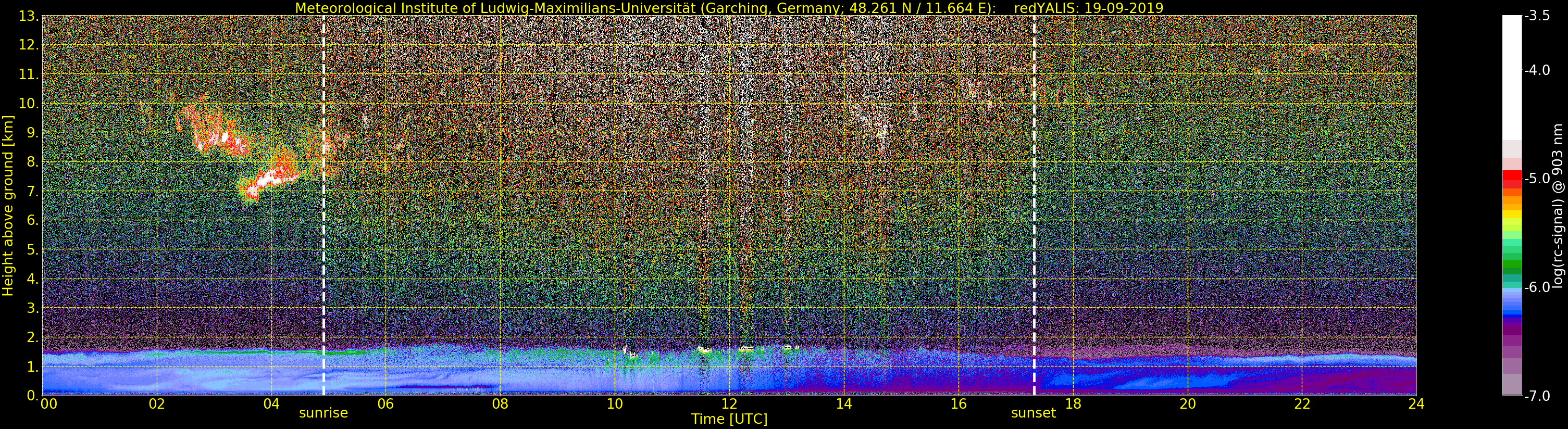Click the '4.' height axis tick
Viewport: 1568px width, 429px height.
tap(32, 279)
